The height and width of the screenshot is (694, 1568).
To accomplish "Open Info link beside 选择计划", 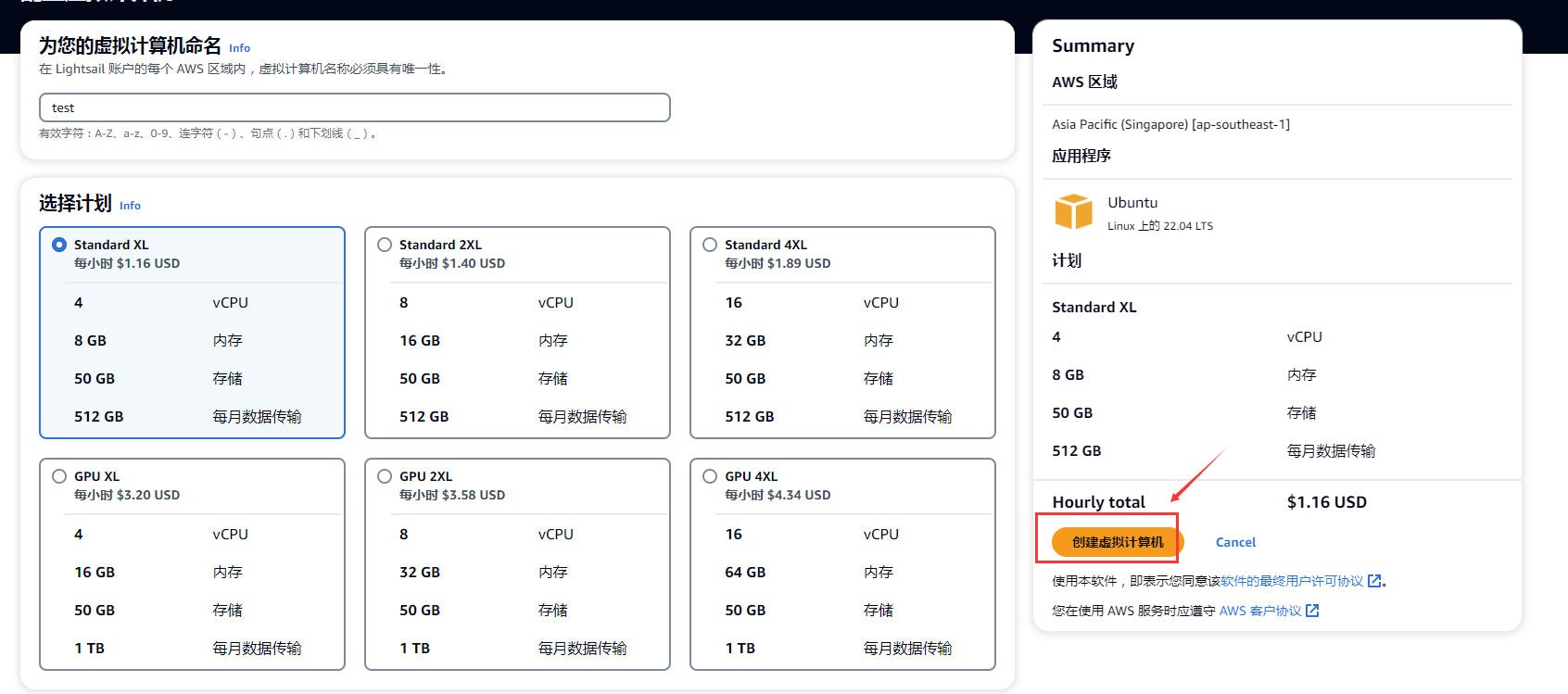I will pos(130,206).
